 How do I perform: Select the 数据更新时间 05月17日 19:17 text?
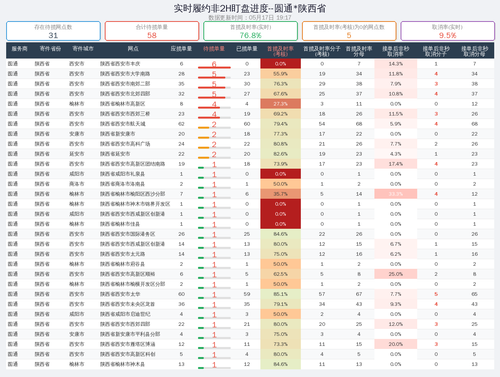click(x=250, y=17)
